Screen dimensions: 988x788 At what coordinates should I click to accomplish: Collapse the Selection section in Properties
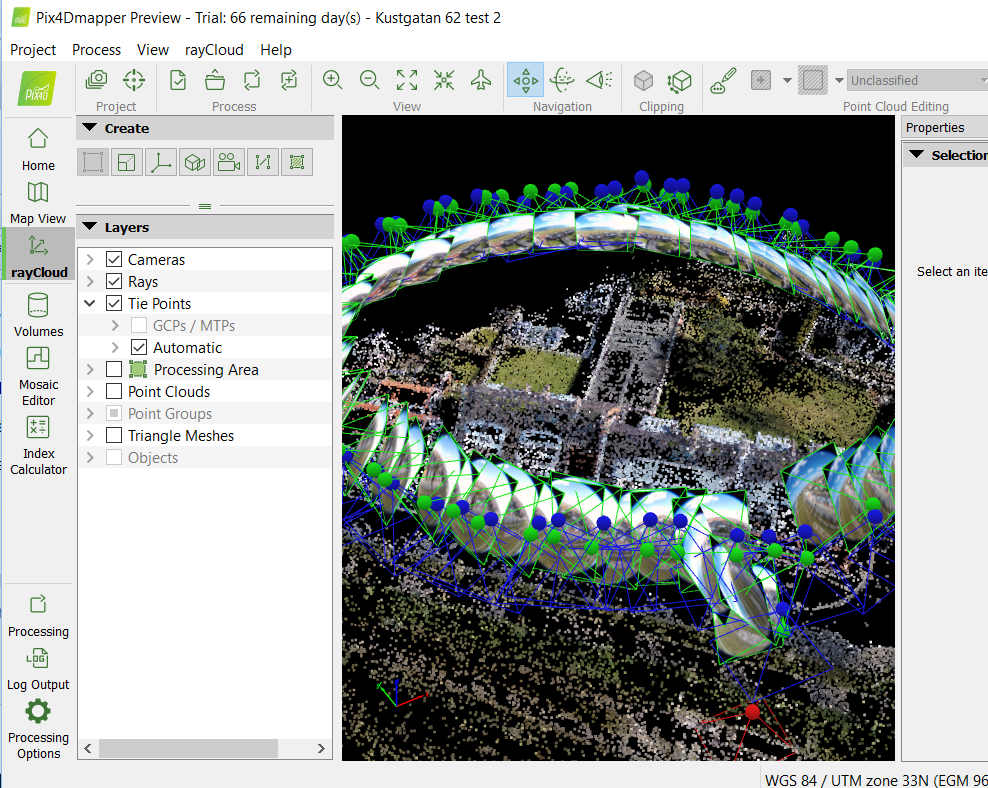click(x=917, y=155)
